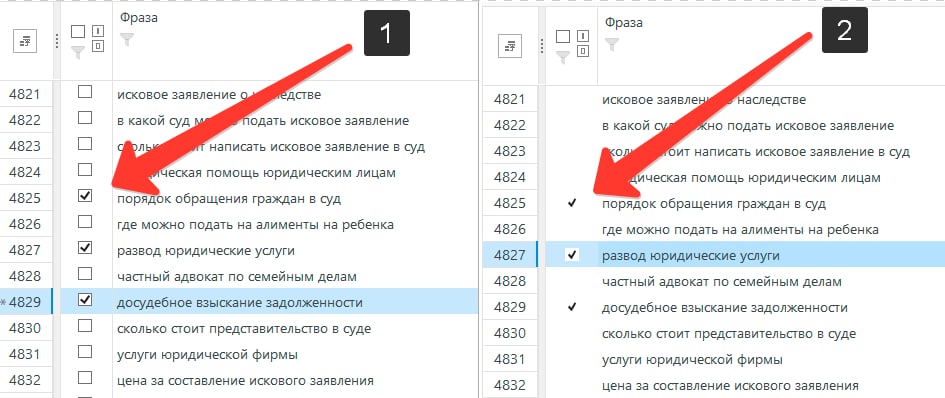Uncheck the box for row 4825 in left table
Screen dimensions: 945x398
pos(85,195)
